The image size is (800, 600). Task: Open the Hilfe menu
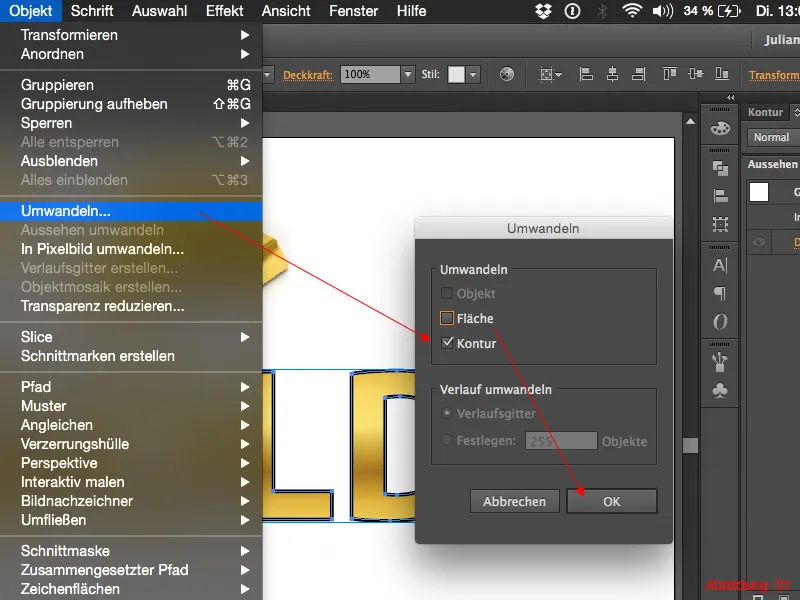pyautogui.click(x=411, y=11)
